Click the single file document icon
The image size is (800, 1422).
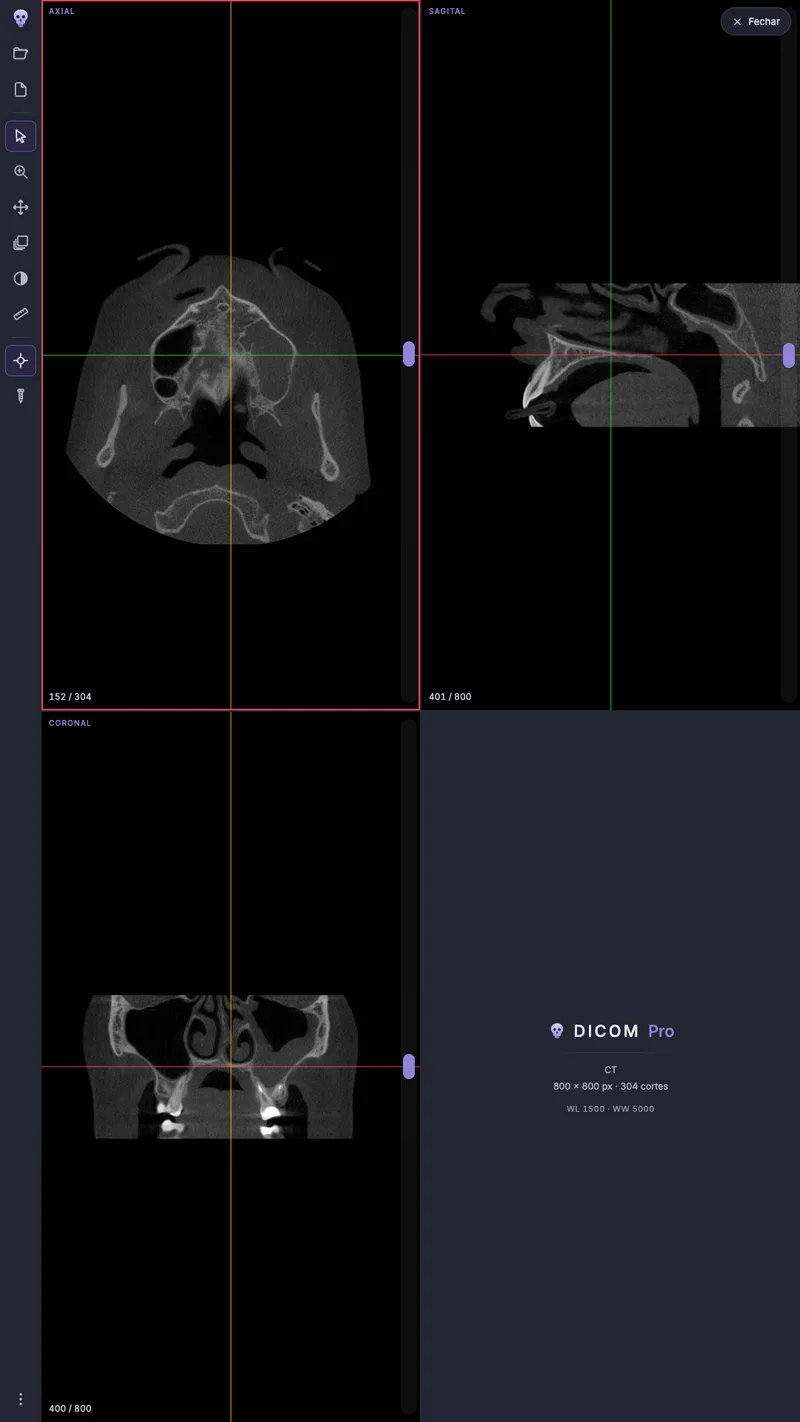(20, 89)
